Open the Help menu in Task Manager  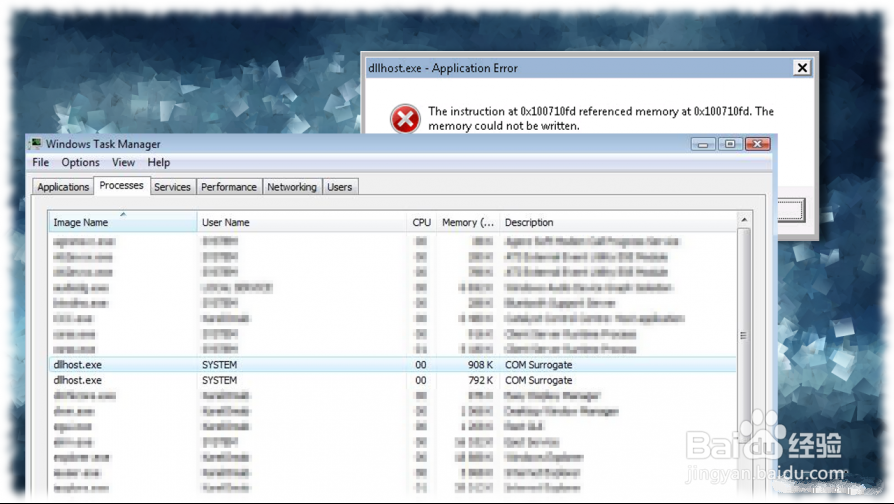point(159,162)
